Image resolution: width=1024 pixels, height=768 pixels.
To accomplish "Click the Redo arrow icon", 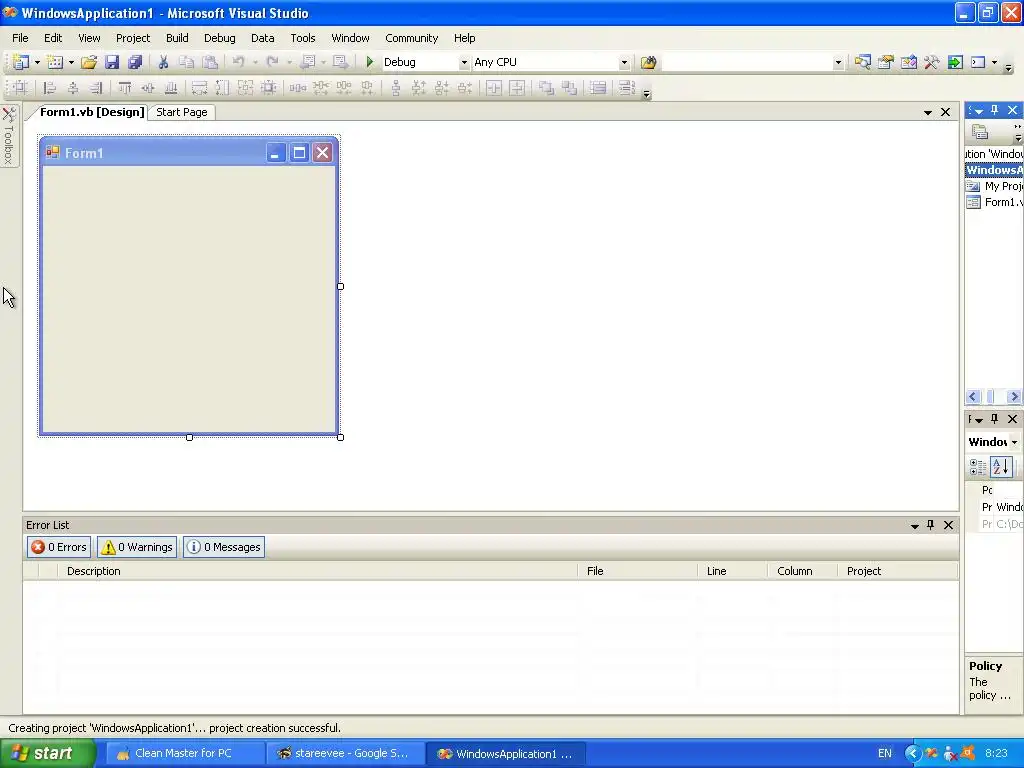I will point(272,62).
